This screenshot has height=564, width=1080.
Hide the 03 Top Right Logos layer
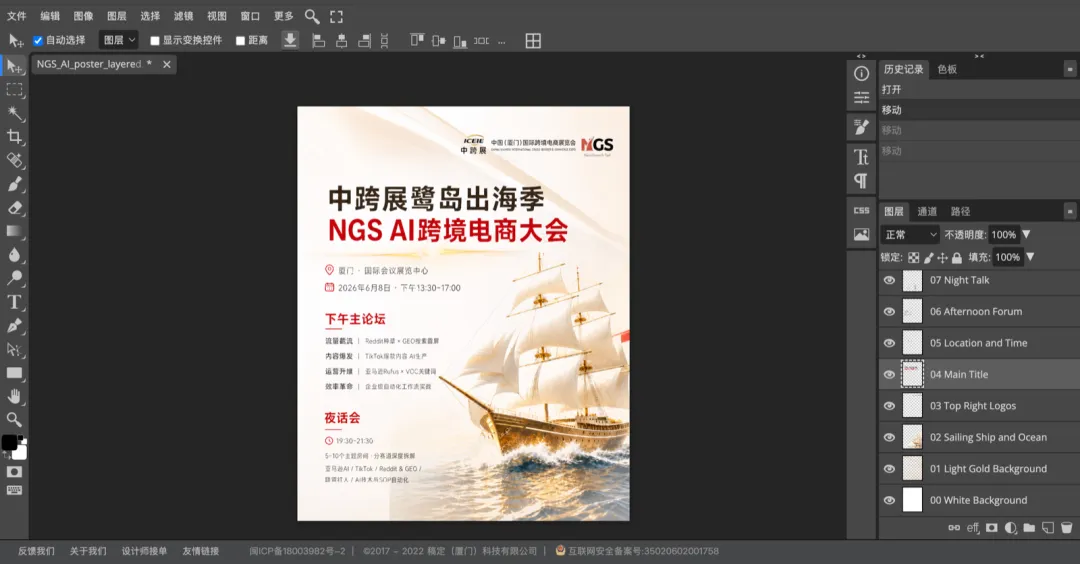coord(889,406)
